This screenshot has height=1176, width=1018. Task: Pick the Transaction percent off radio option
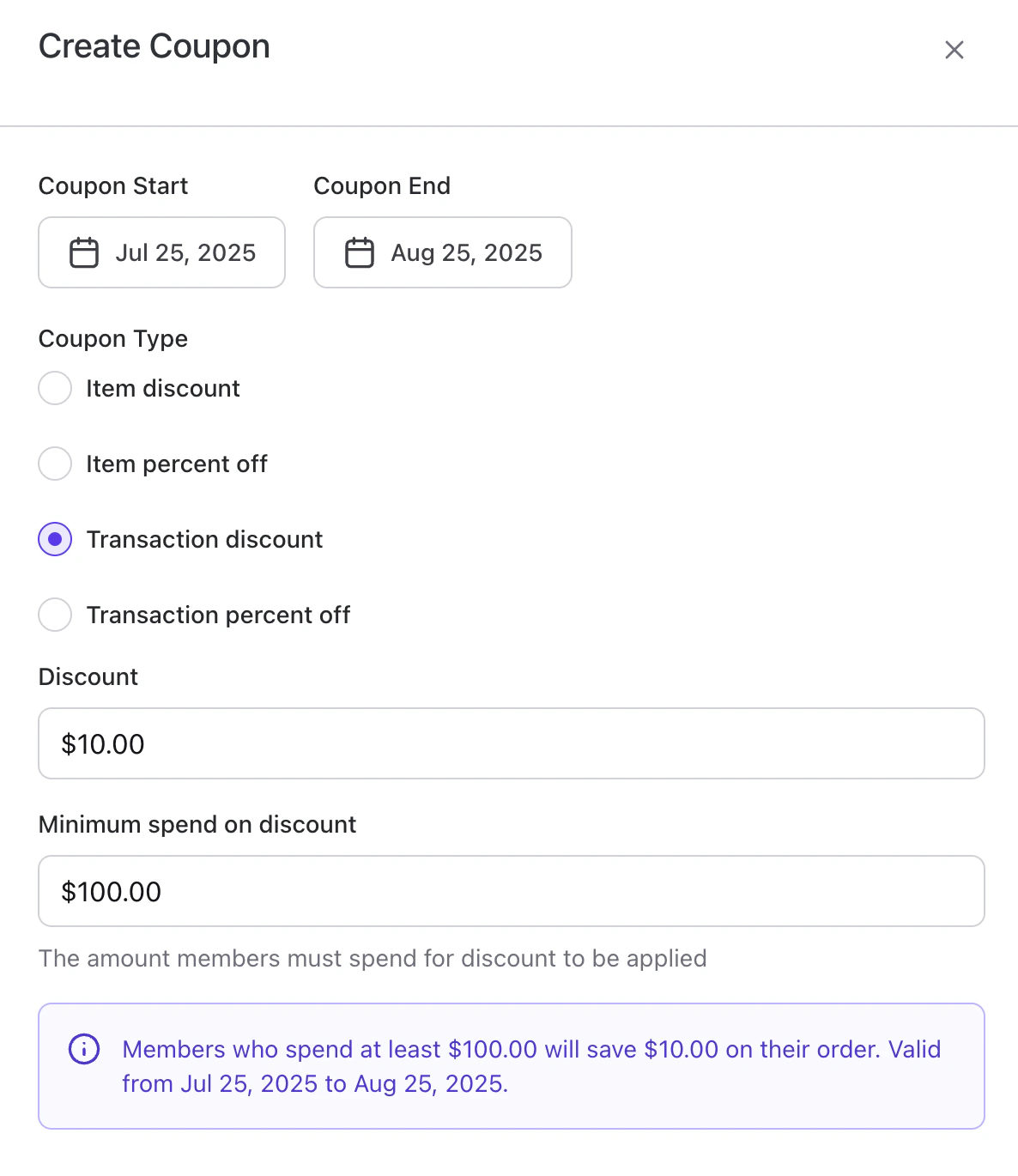coord(55,615)
